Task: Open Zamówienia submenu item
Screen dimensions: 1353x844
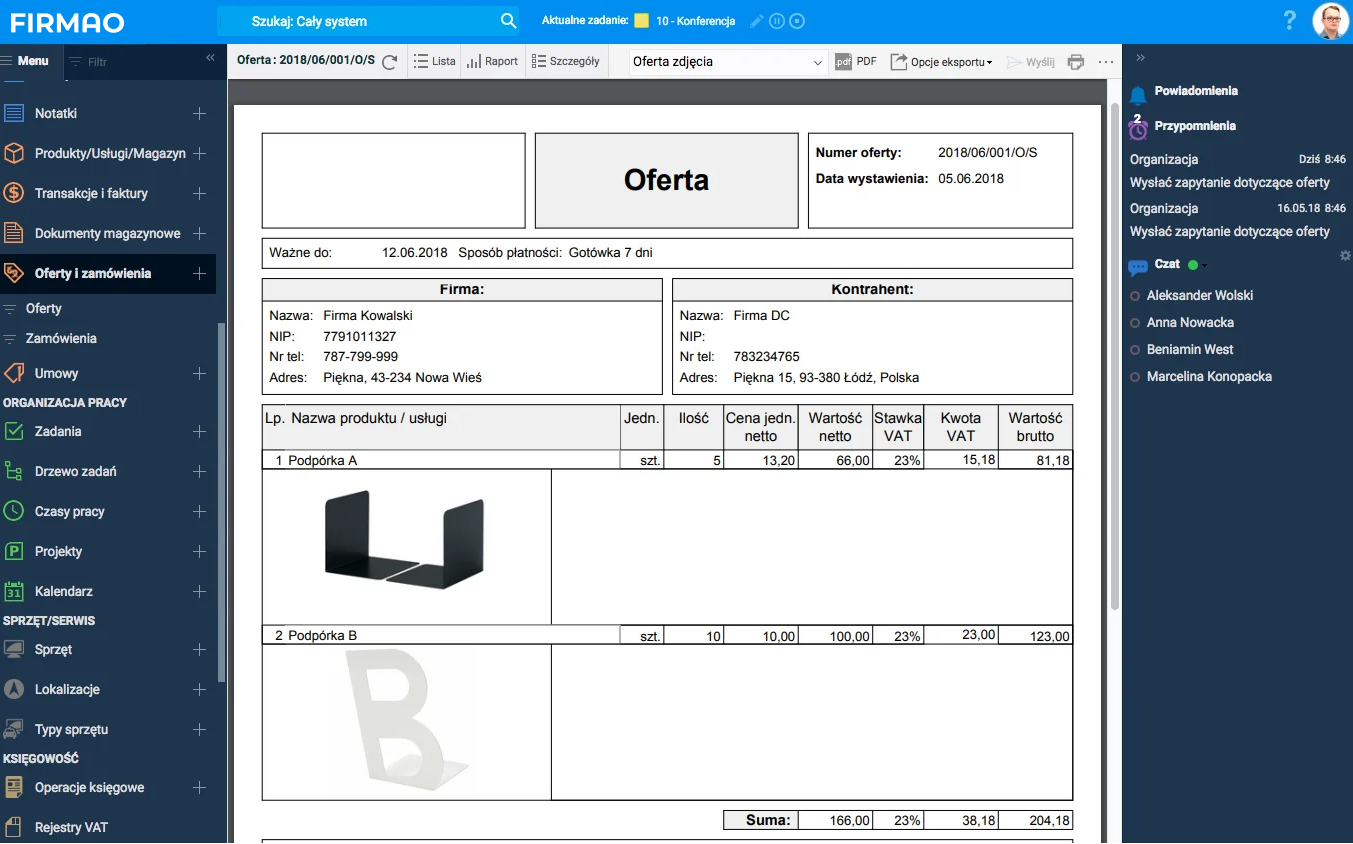Action: tap(61, 338)
